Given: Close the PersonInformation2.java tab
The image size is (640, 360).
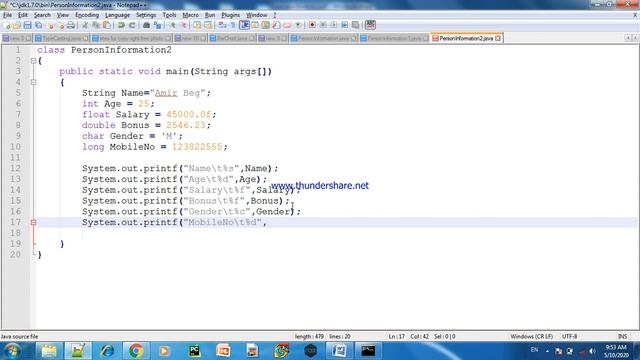Looking at the screenshot, I should tap(498, 38).
